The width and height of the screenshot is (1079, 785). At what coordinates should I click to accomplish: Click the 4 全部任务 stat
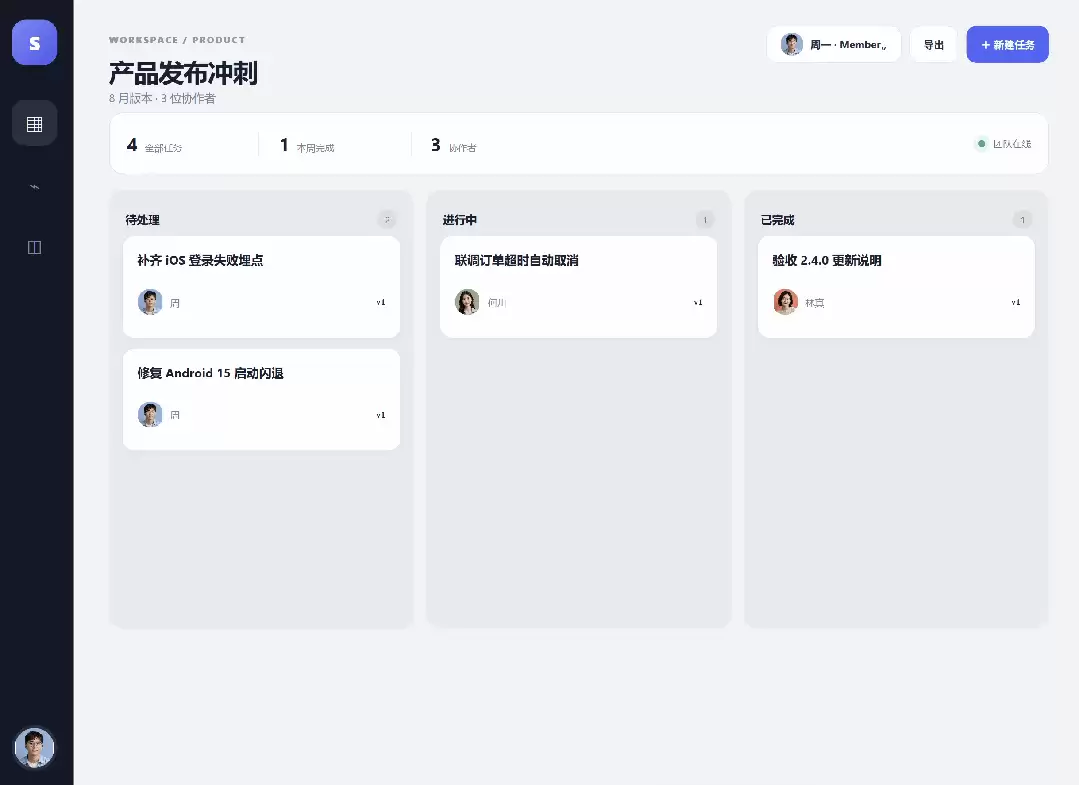[154, 145]
